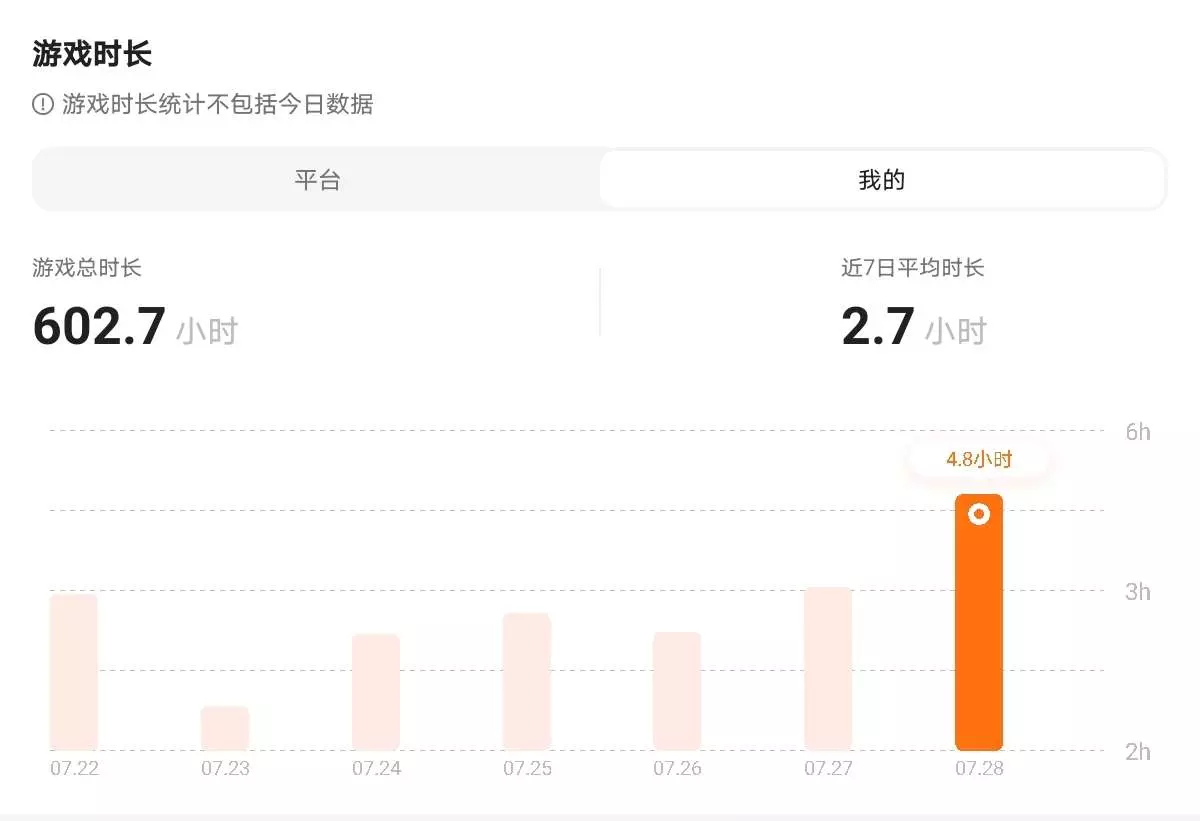Tap the highlighted orange 07.28 bar
This screenshot has width=1200, height=821.
click(979, 622)
